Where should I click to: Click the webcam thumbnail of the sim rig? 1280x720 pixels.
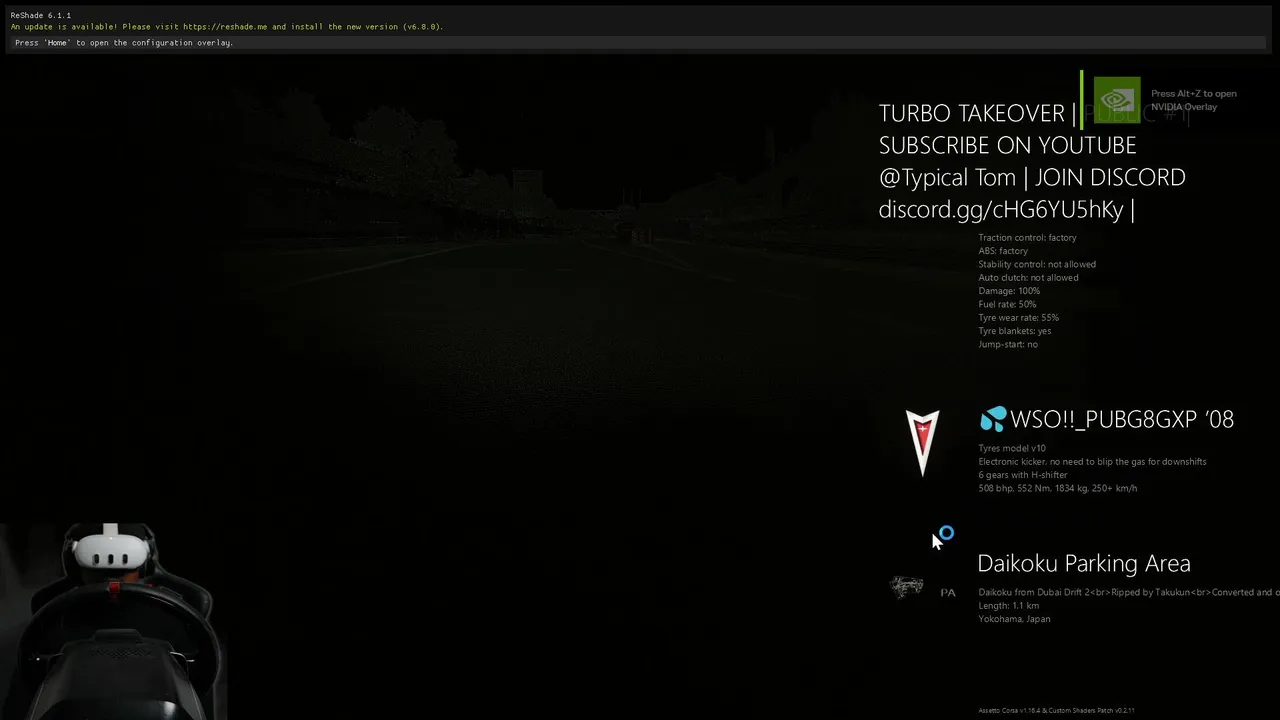[x=113, y=620]
